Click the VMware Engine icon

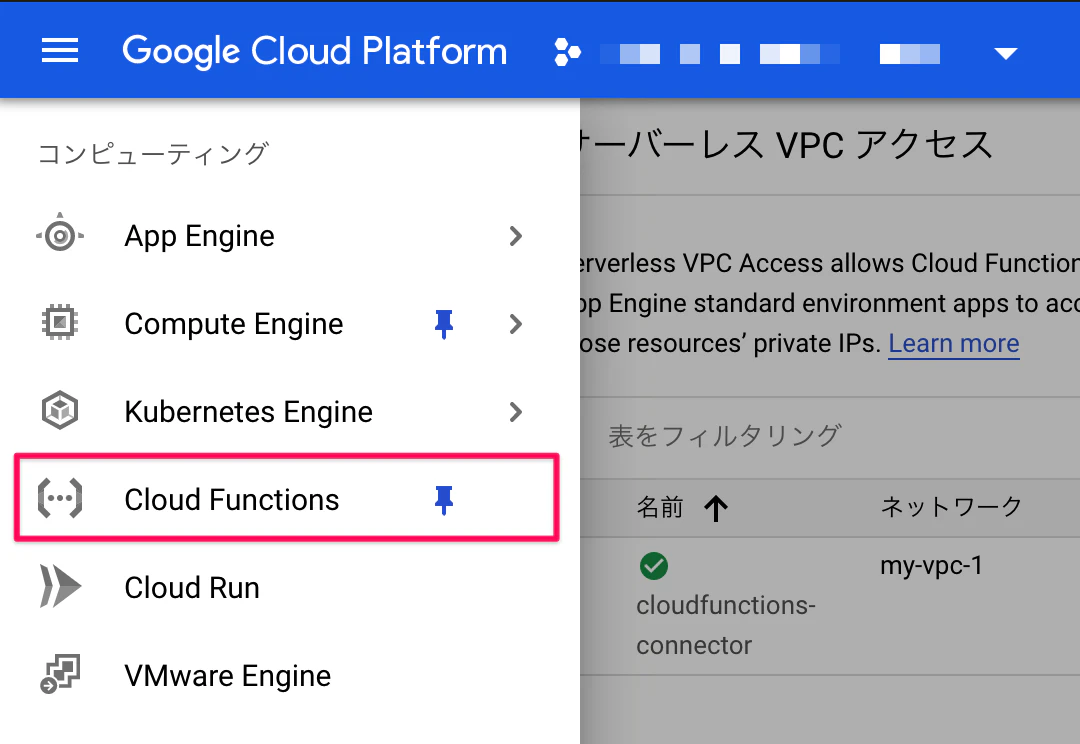60,674
